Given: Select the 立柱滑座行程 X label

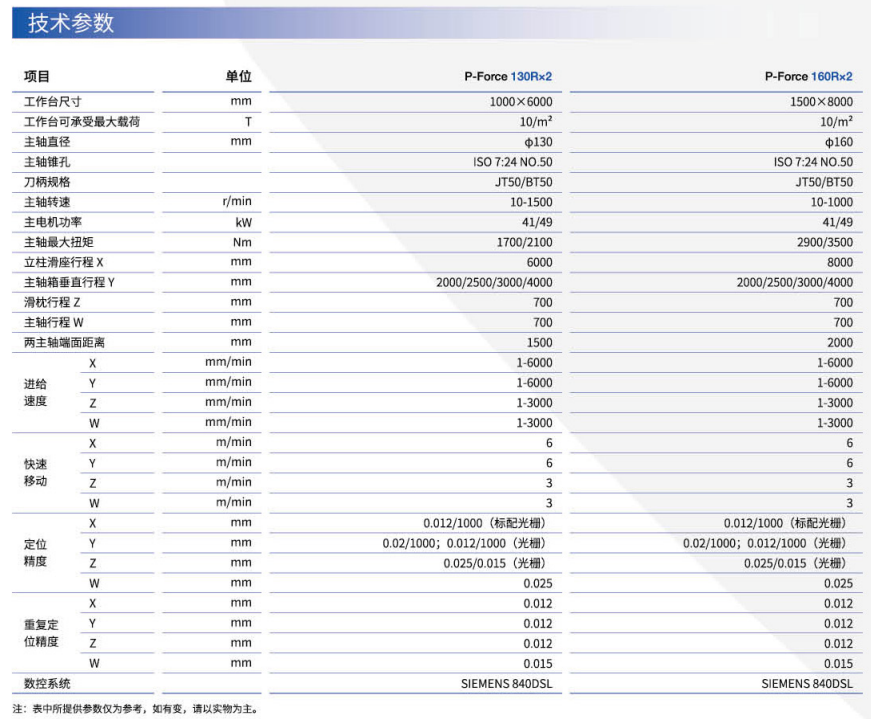Looking at the screenshot, I should pos(63,262).
